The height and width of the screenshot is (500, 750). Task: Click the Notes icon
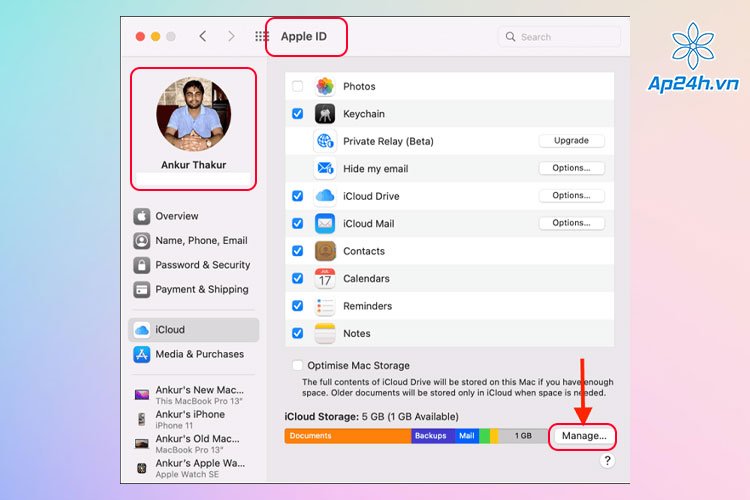pos(325,333)
